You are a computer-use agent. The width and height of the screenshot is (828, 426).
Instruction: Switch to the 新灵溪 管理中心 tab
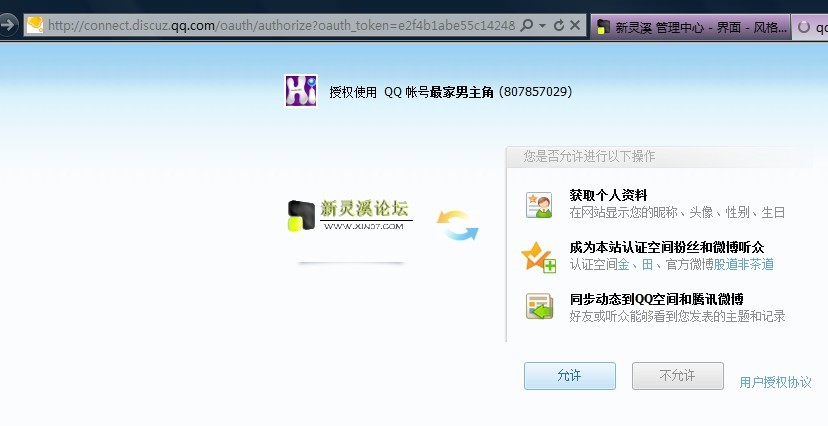[691, 26]
